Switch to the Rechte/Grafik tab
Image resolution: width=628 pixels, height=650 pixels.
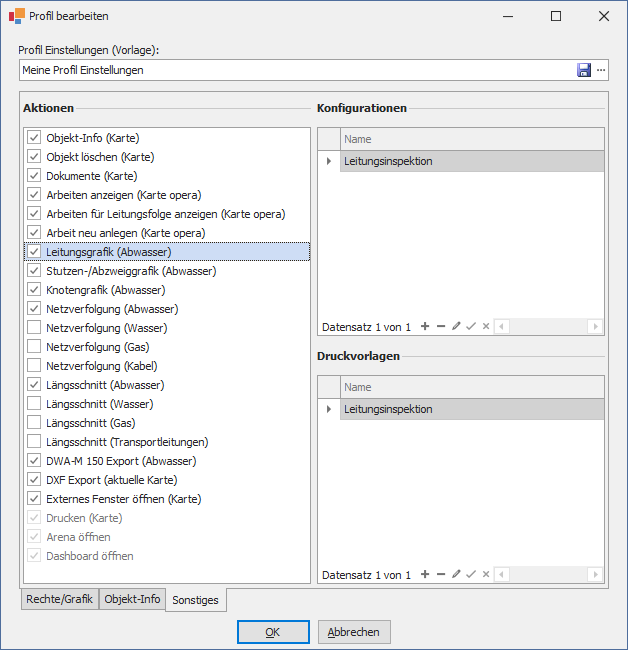[x=60, y=599]
